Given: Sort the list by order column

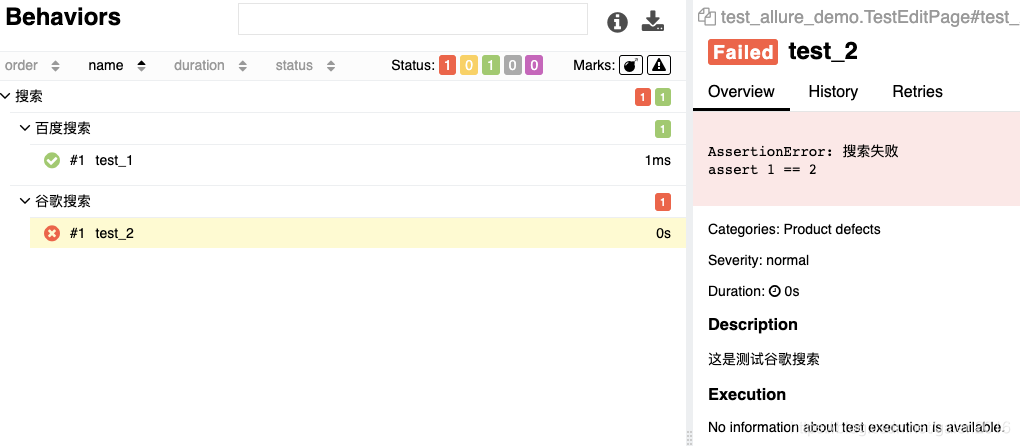Looking at the screenshot, I should click(32, 66).
